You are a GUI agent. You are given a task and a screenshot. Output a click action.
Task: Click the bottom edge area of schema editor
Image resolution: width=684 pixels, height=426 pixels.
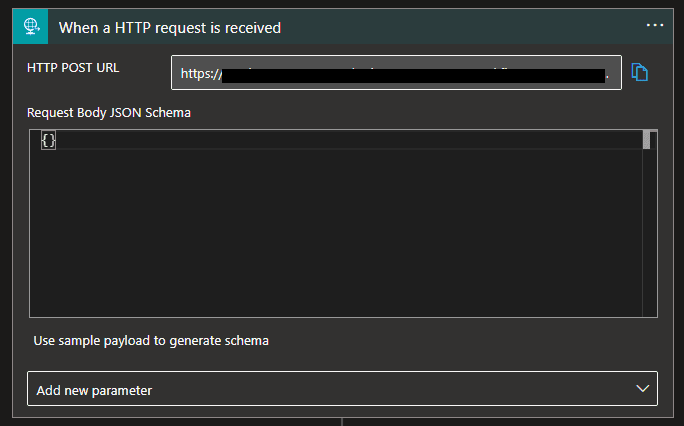point(335,312)
